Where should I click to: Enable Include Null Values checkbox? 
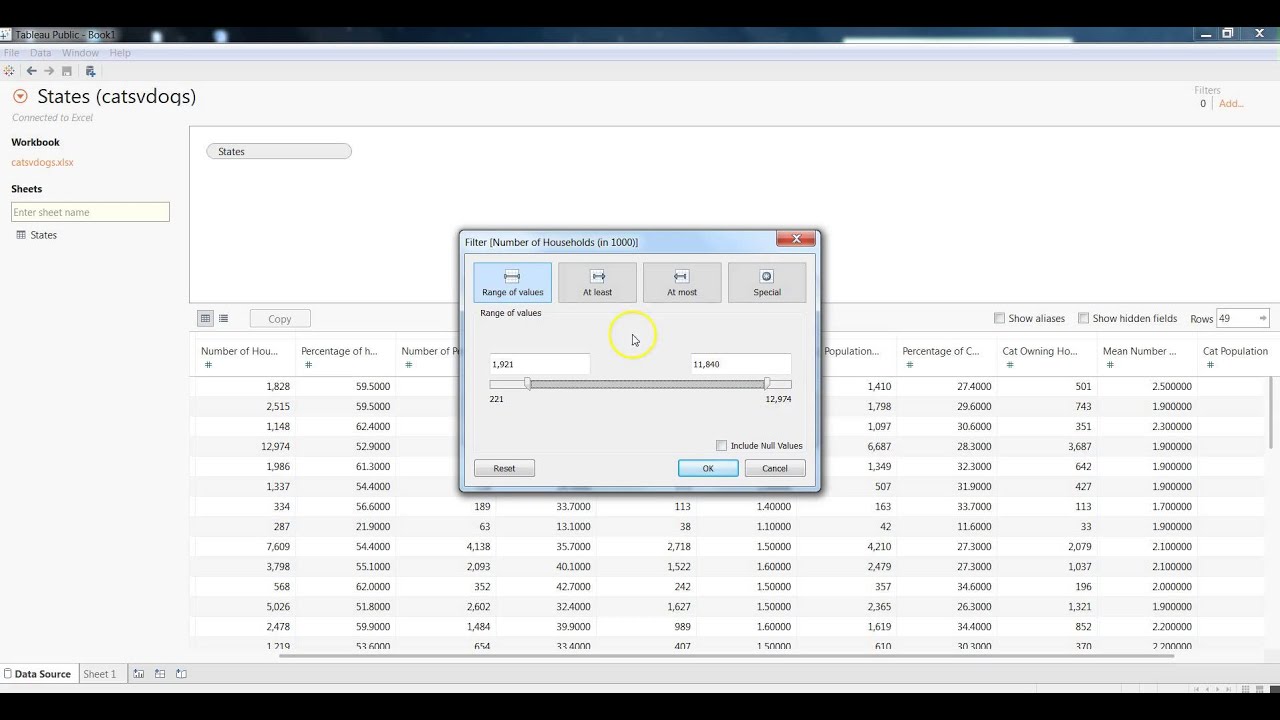click(721, 445)
